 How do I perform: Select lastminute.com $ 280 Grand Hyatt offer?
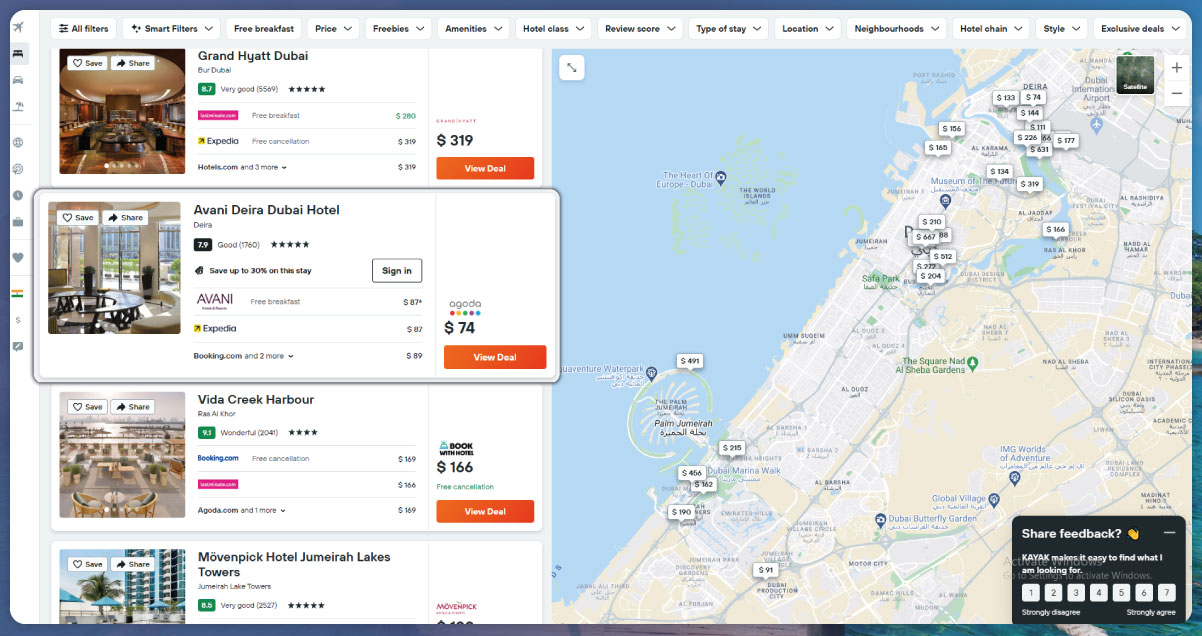[307, 115]
